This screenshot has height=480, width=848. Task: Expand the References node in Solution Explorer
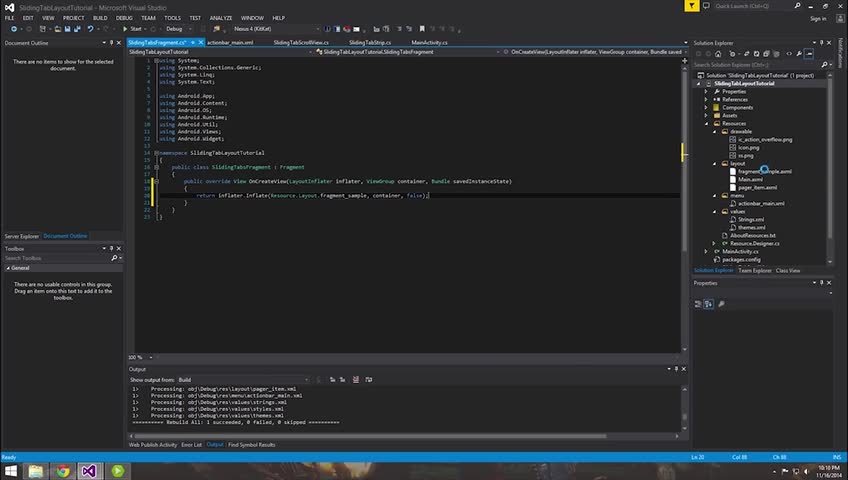[x=706, y=99]
